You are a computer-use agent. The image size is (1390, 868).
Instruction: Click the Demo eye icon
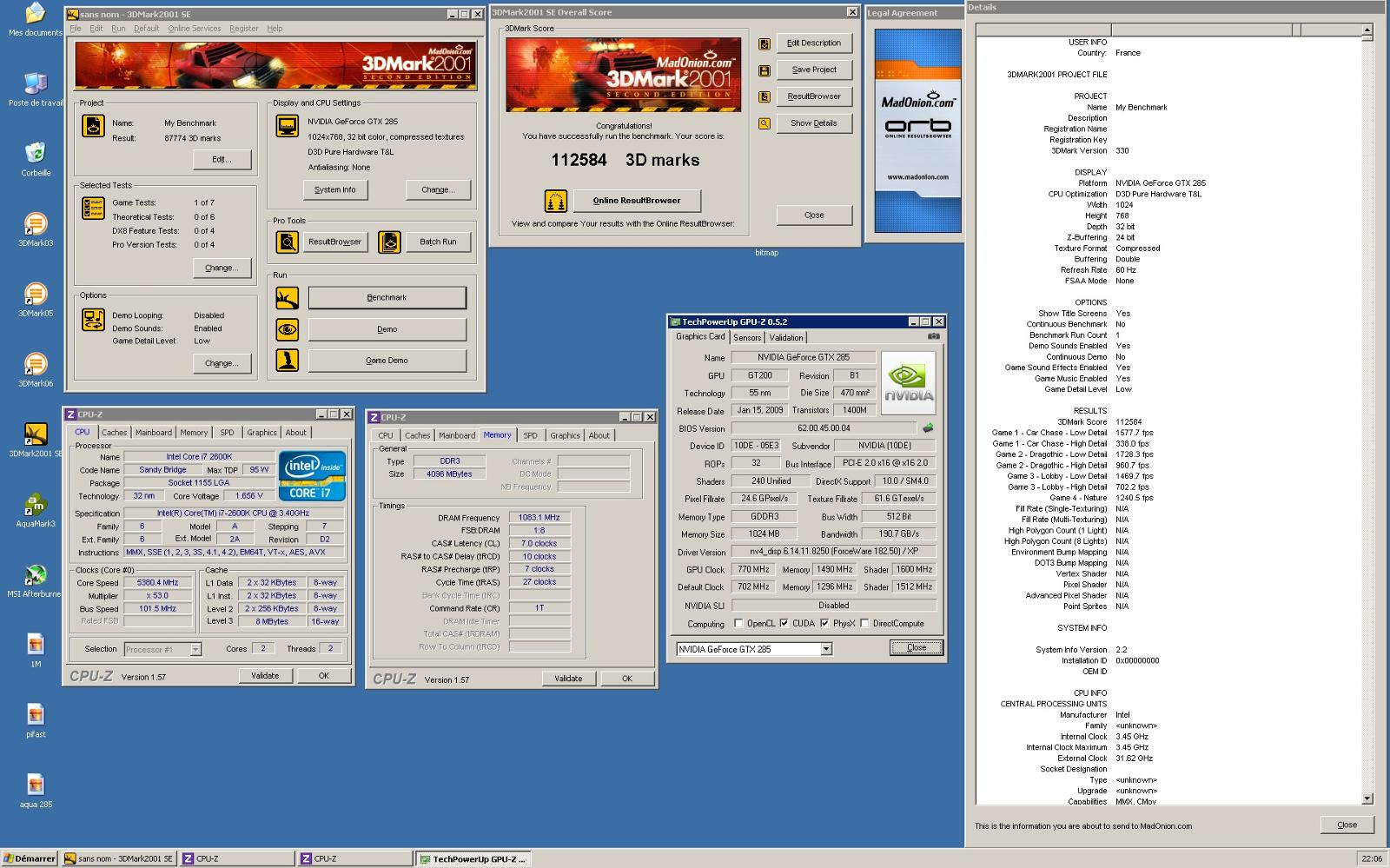pyautogui.click(x=287, y=330)
